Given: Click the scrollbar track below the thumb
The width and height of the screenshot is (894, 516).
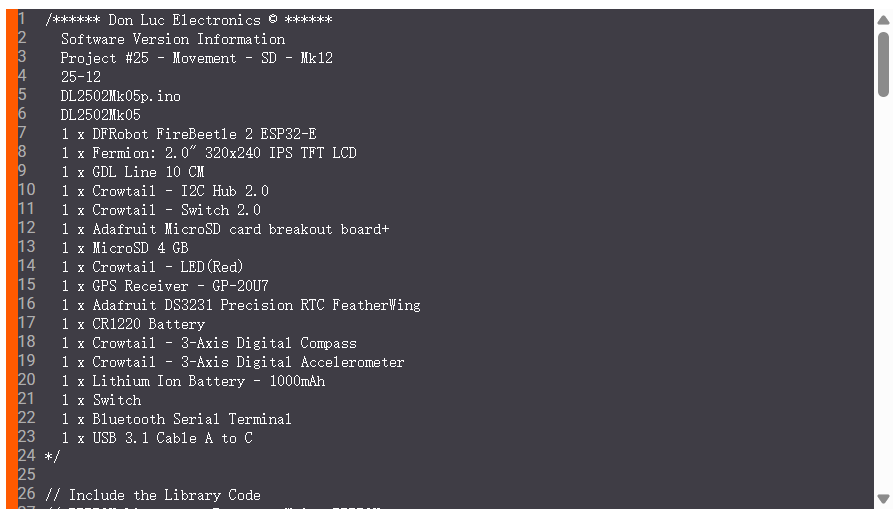Looking at the screenshot, I should click(883, 300).
